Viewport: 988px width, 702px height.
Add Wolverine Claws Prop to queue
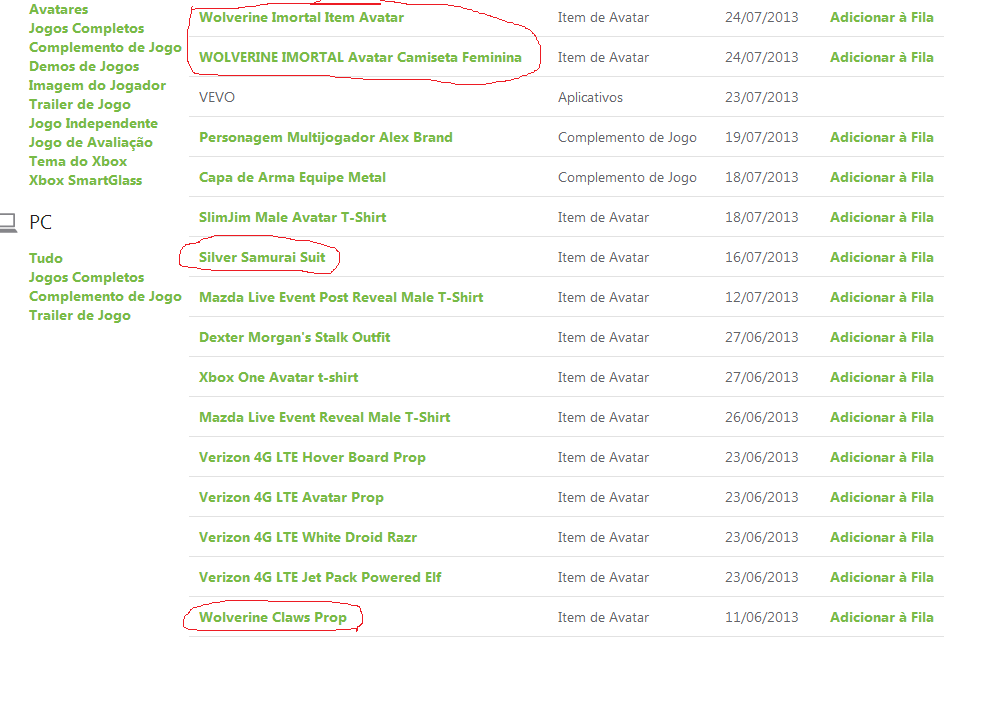882,618
